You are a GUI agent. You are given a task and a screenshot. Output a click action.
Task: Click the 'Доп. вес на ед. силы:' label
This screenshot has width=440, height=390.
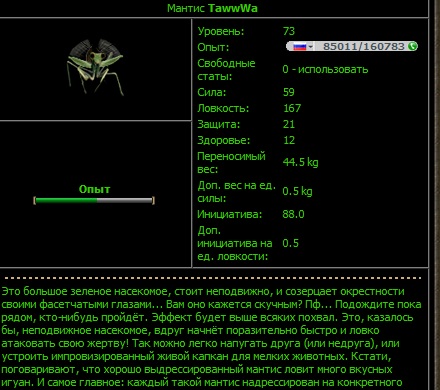[x=236, y=192]
